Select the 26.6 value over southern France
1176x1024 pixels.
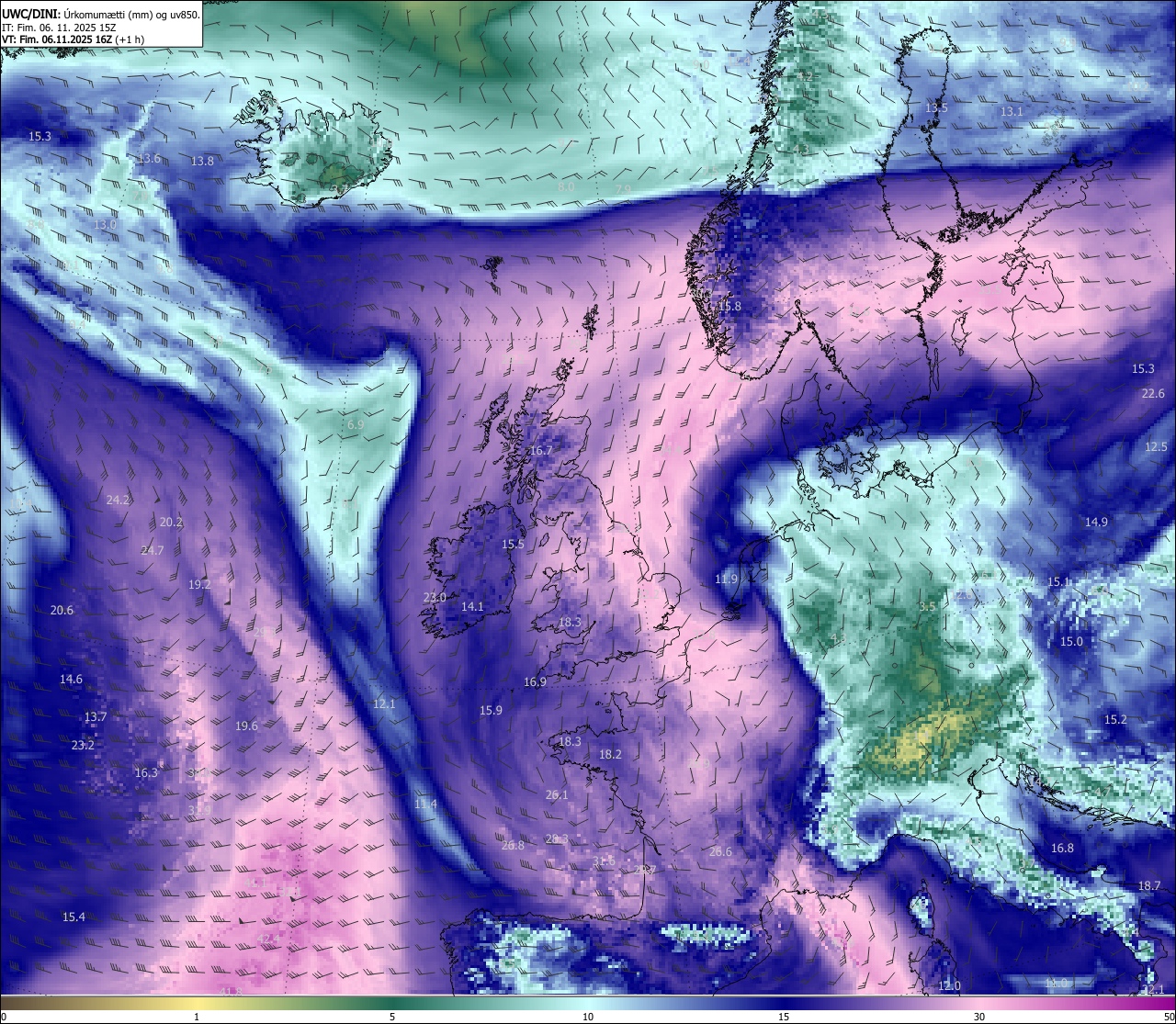tap(720, 852)
